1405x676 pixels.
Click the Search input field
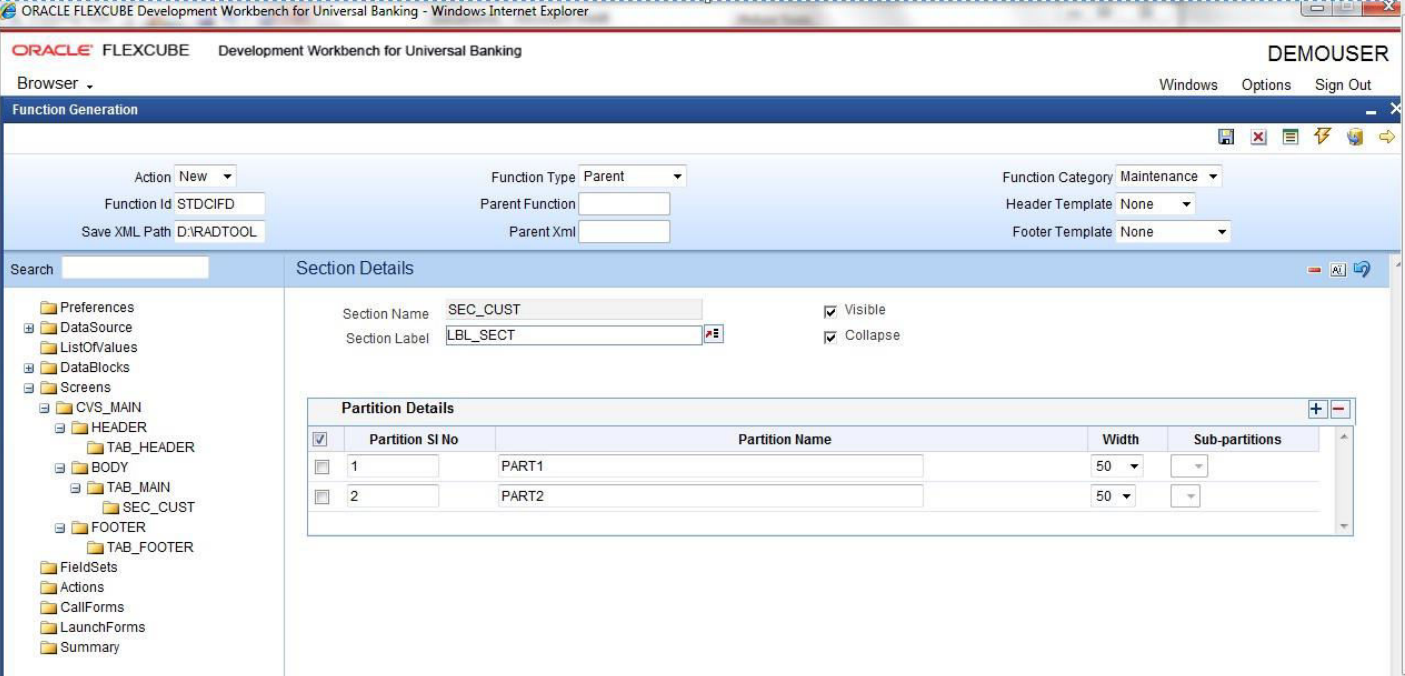(135, 268)
